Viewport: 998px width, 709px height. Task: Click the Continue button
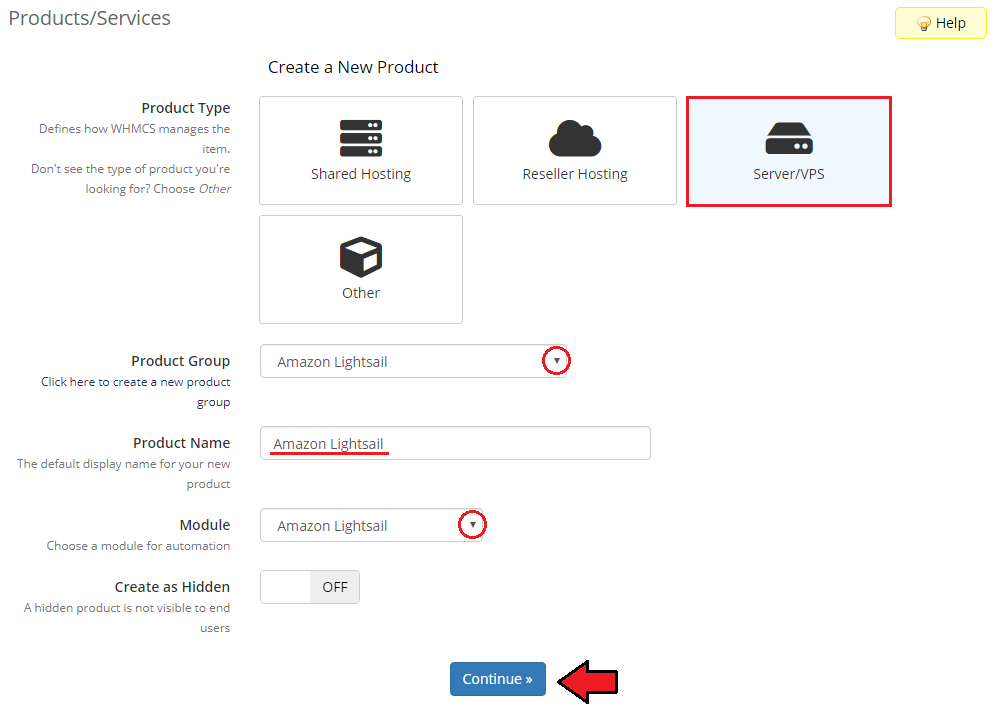[x=498, y=678]
